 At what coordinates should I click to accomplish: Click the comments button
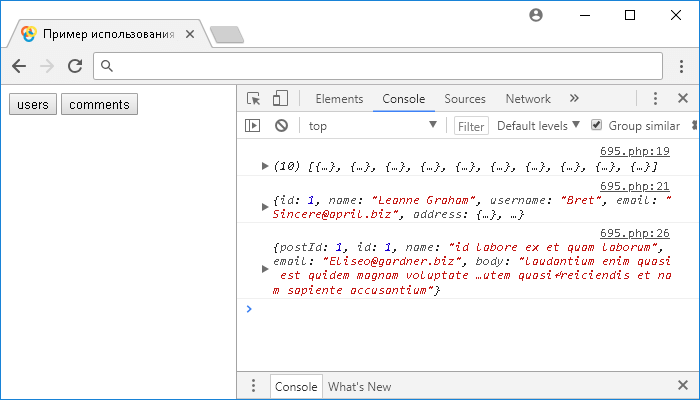click(x=99, y=104)
